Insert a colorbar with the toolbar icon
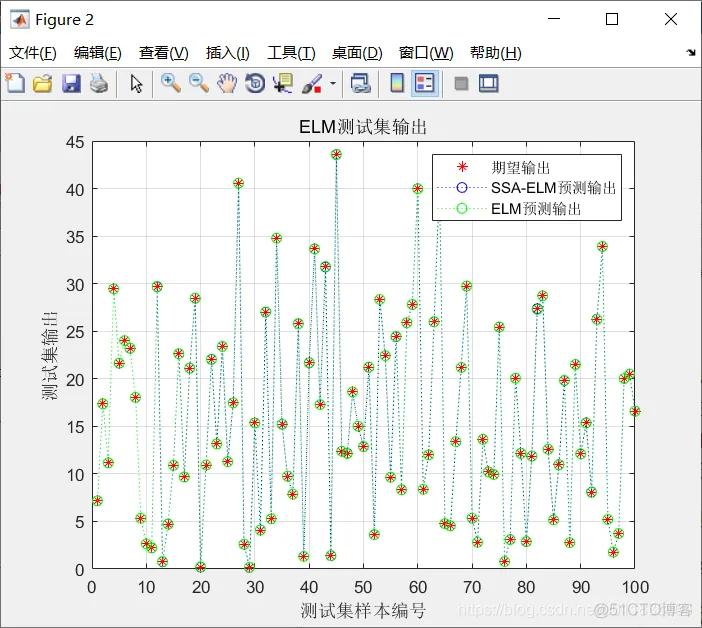702x628 pixels. 397,83
